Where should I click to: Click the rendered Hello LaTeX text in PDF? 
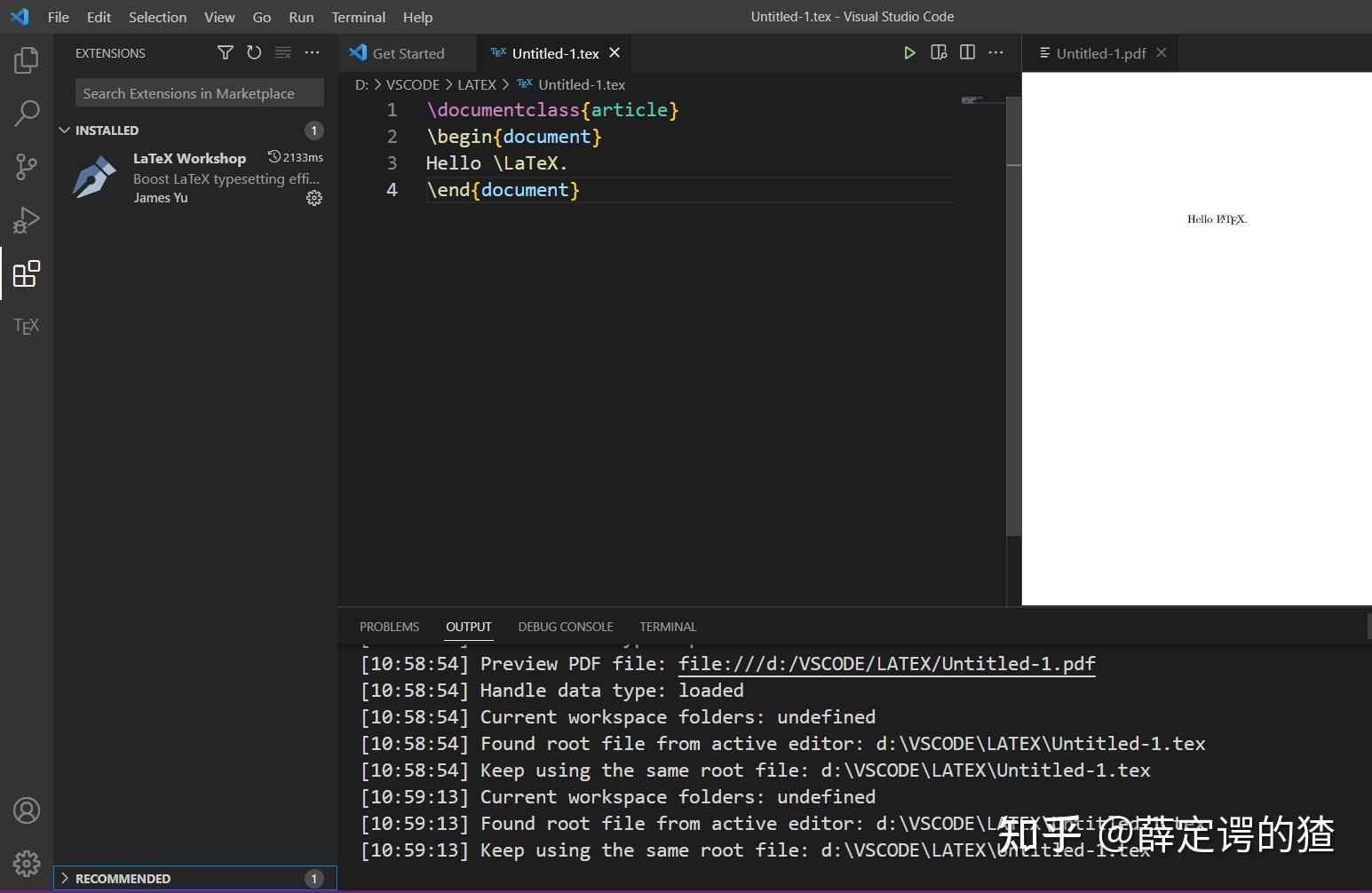click(1217, 219)
